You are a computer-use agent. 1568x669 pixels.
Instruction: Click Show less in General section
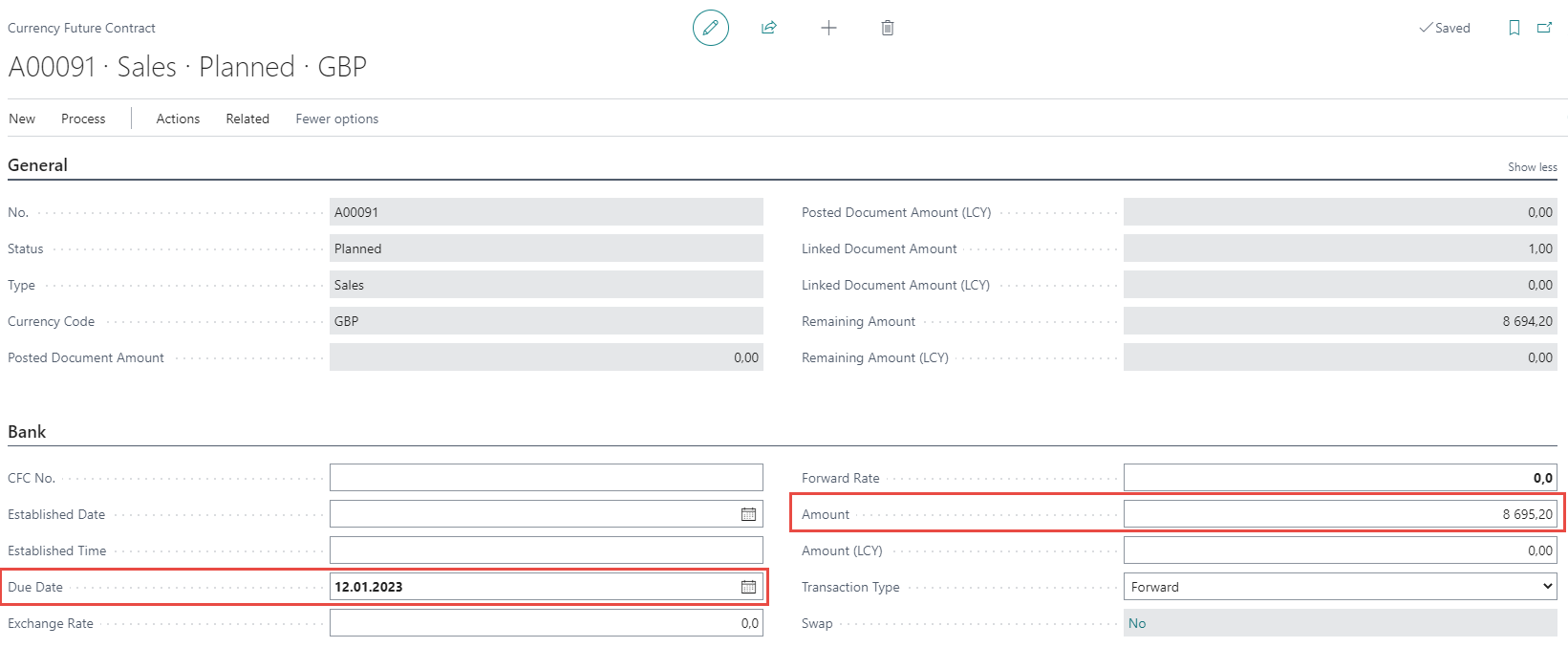[x=1532, y=167]
